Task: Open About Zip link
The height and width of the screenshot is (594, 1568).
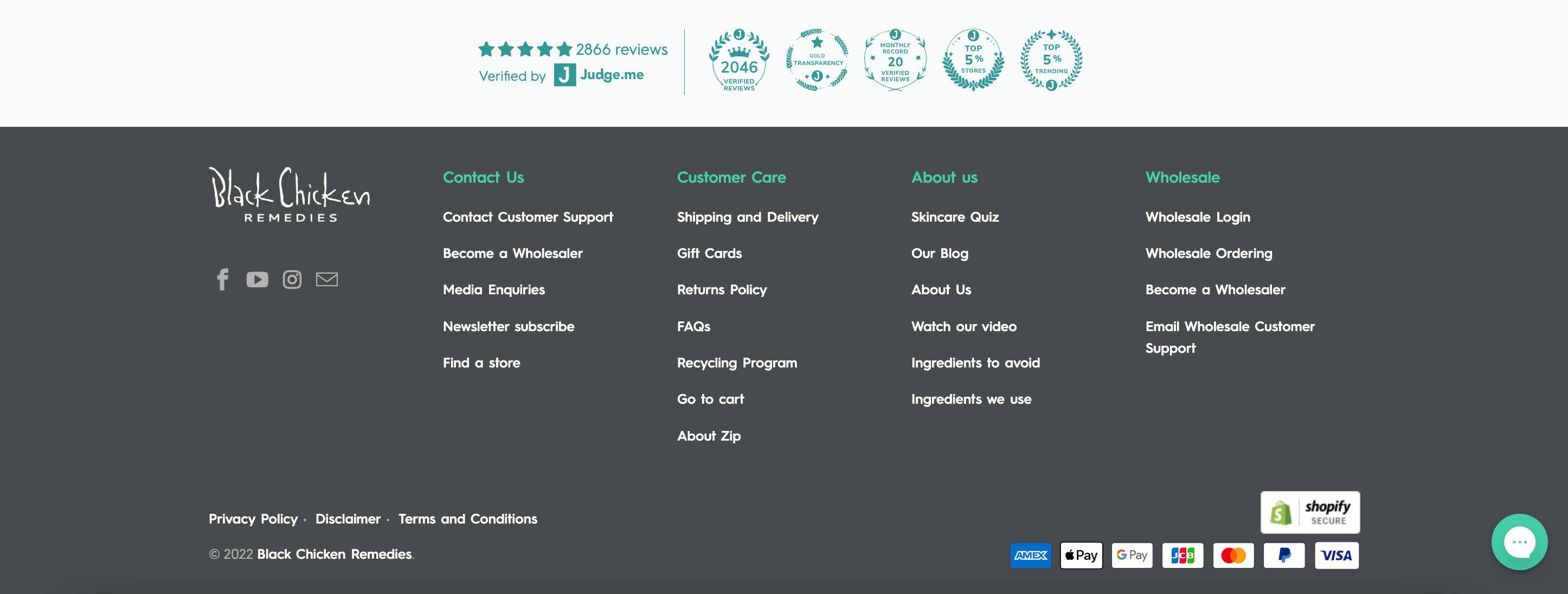Action: 709,436
